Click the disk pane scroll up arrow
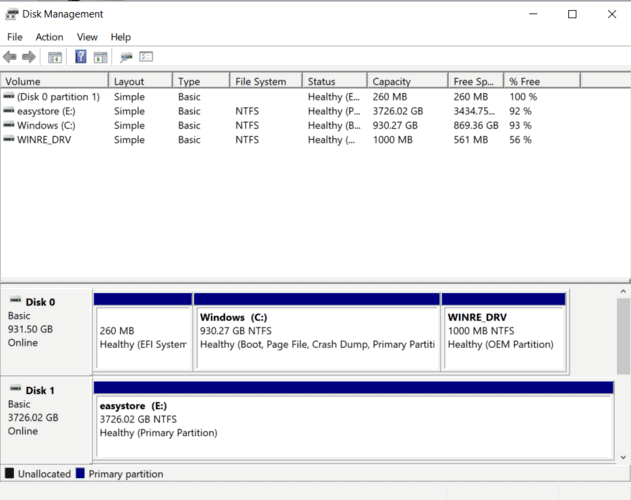 [623, 291]
